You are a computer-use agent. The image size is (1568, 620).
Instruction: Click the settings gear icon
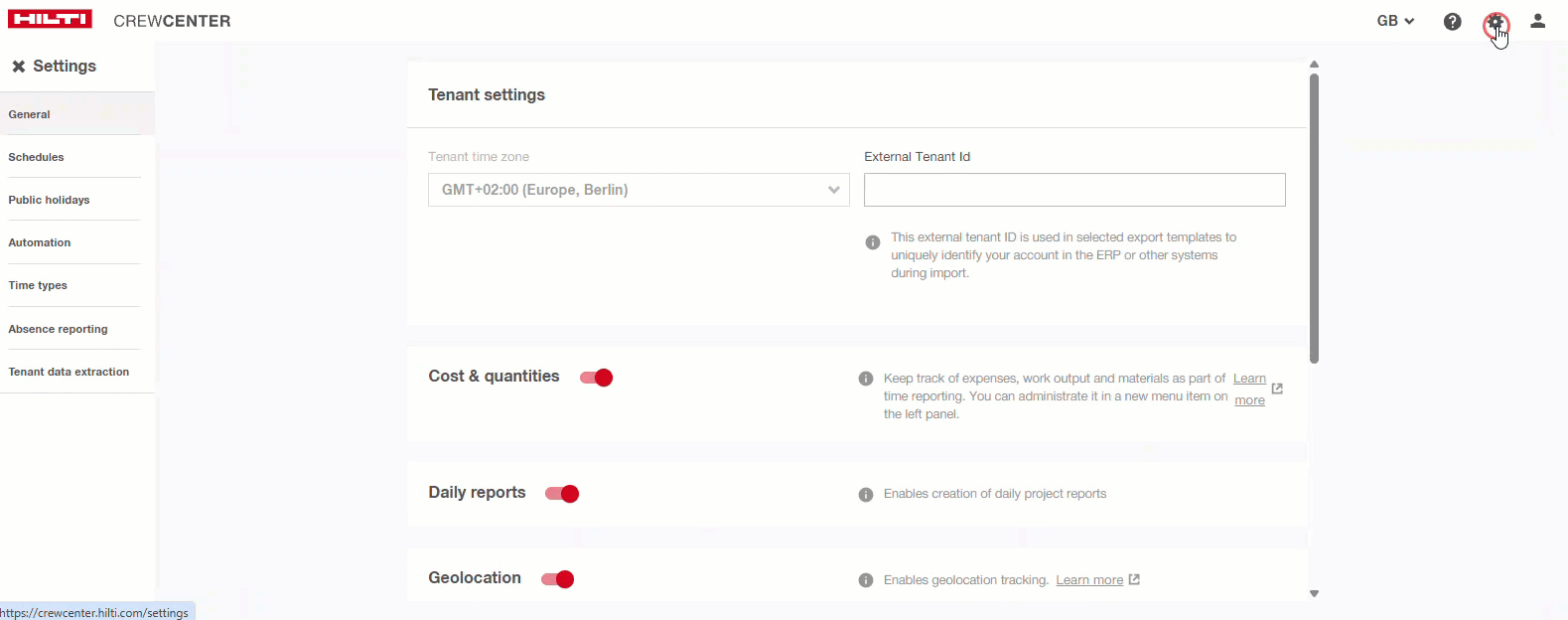1496,22
